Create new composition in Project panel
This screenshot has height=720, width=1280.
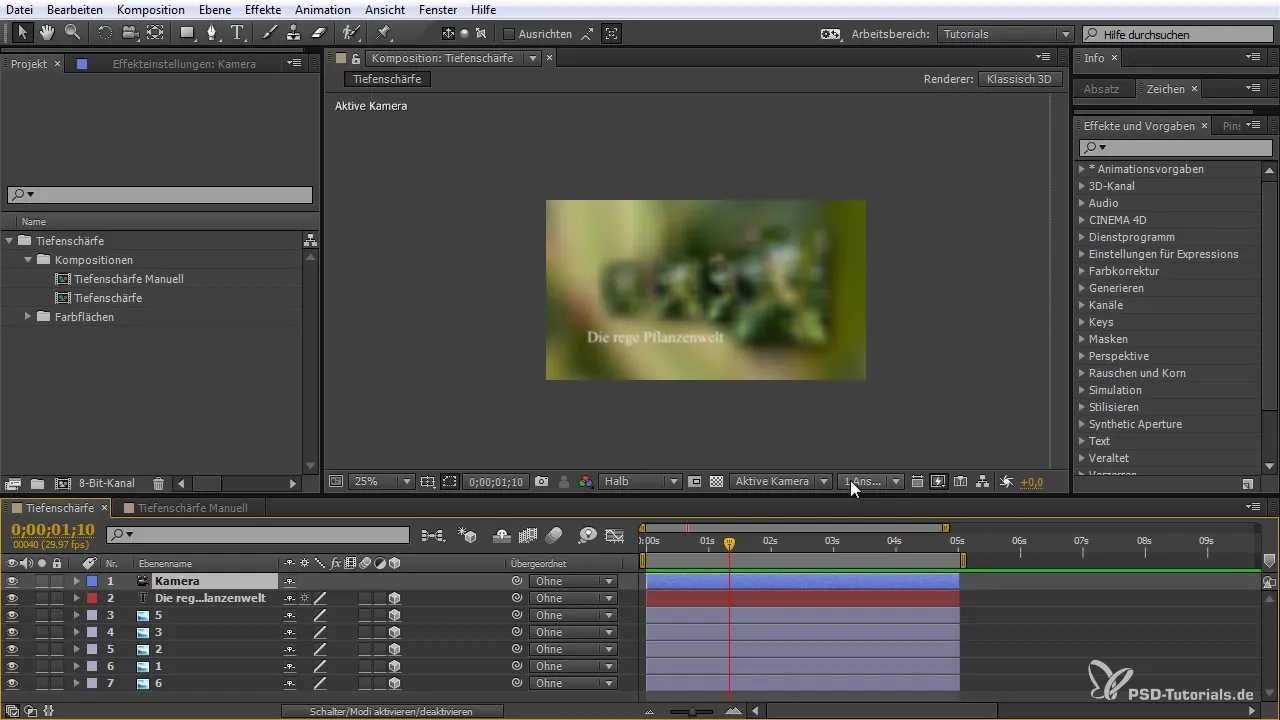tap(63, 483)
